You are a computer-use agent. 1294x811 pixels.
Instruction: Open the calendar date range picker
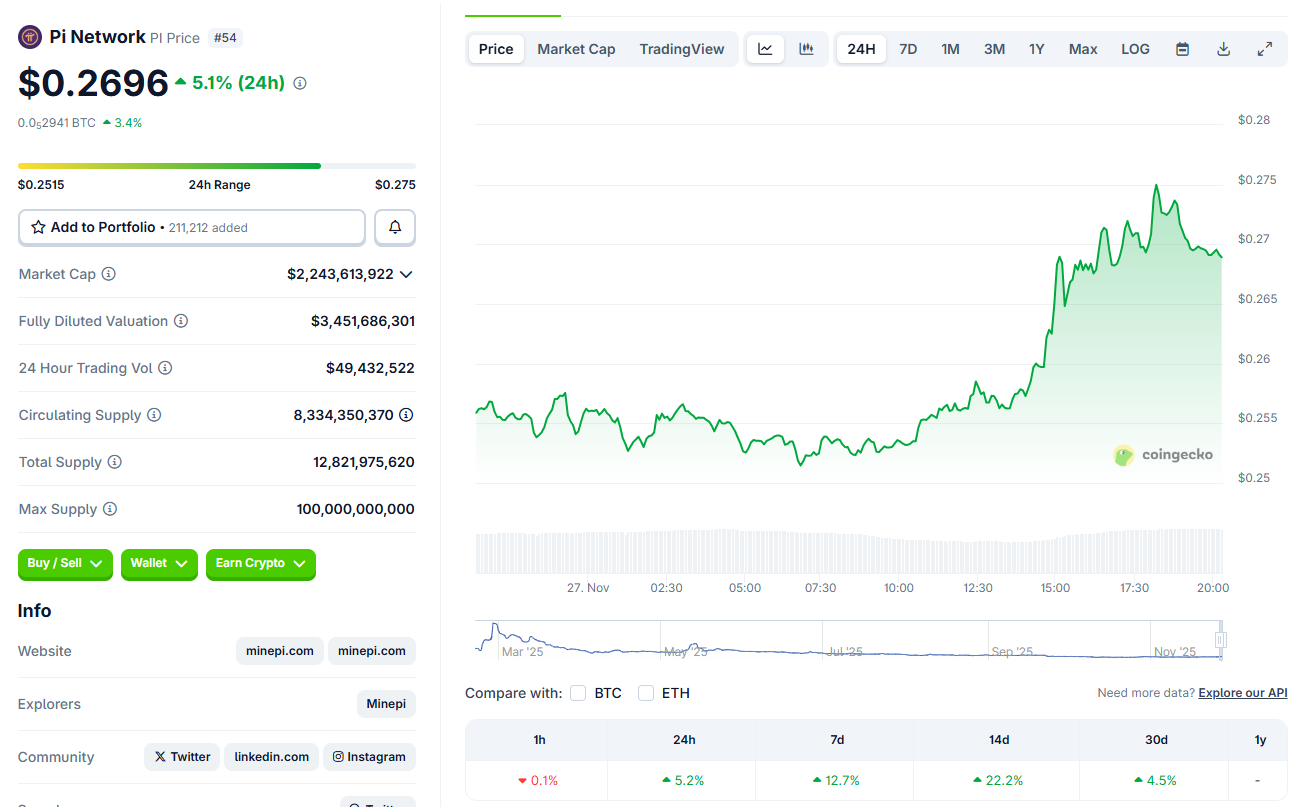pos(1182,49)
